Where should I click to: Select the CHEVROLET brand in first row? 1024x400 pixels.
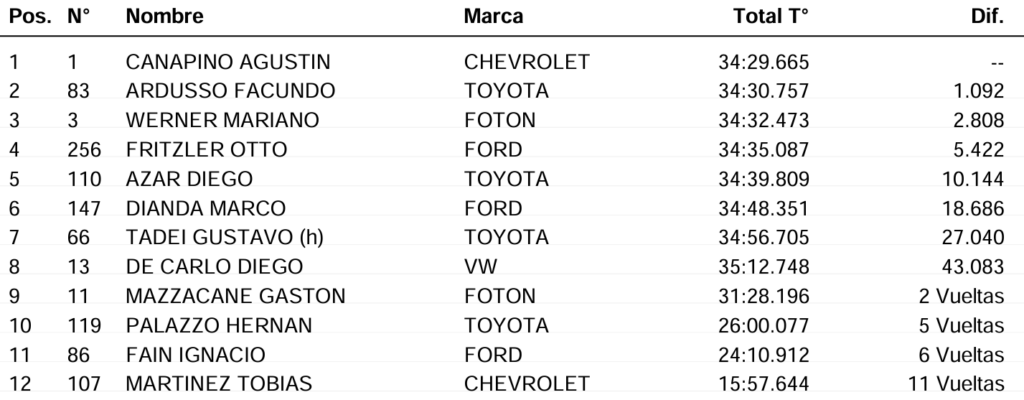coord(526,62)
